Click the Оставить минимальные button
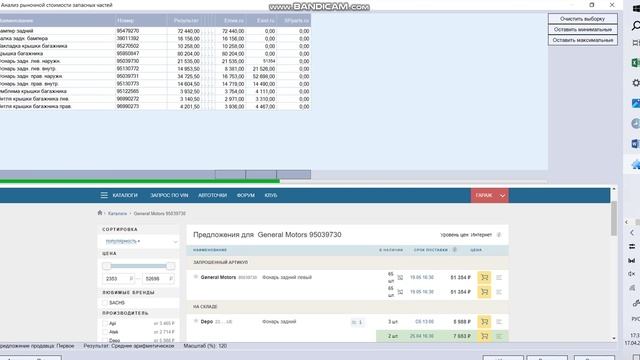The width and height of the screenshot is (640, 360). (x=582, y=29)
